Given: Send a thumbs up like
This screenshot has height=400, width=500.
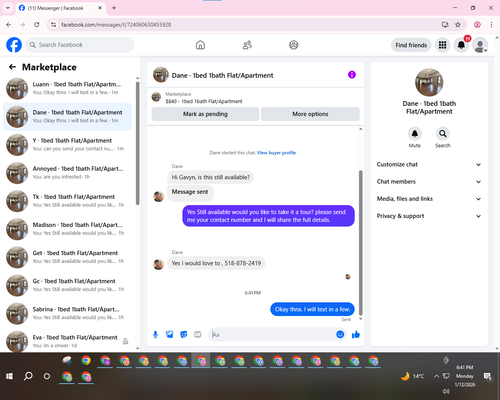Looking at the screenshot, I should point(356,334).
